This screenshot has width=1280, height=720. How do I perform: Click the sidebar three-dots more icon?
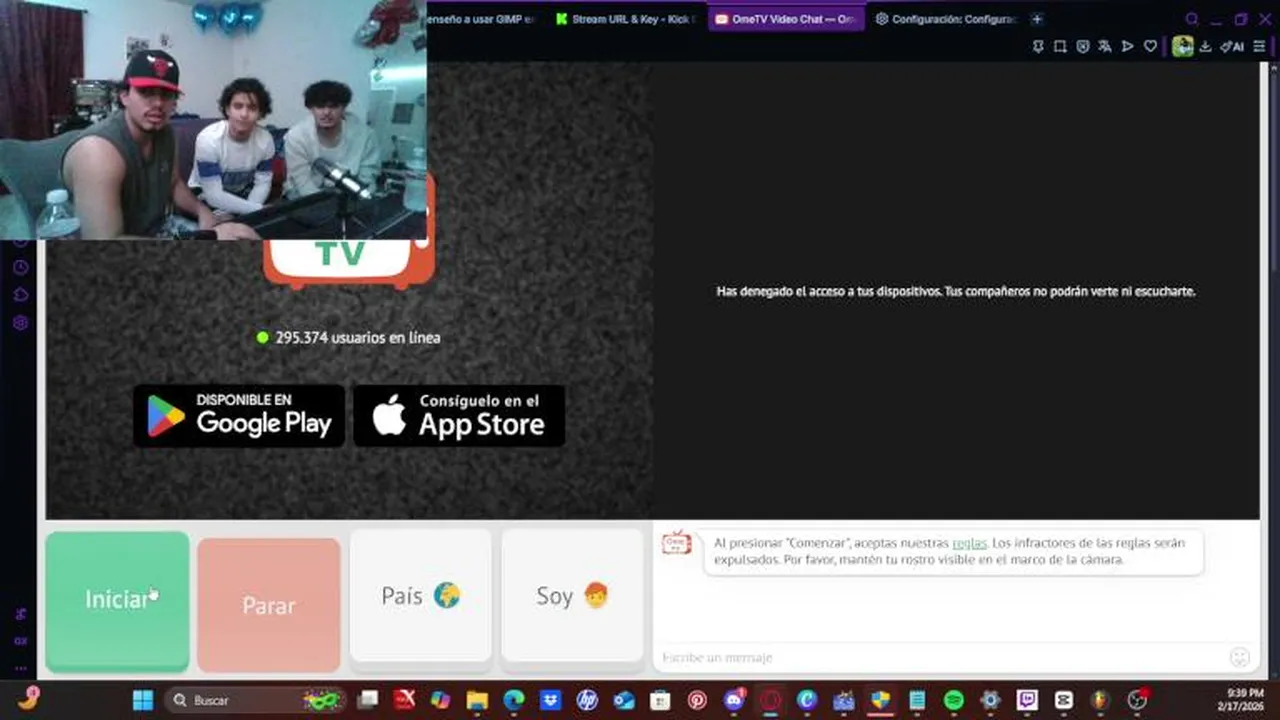point(20,668)
